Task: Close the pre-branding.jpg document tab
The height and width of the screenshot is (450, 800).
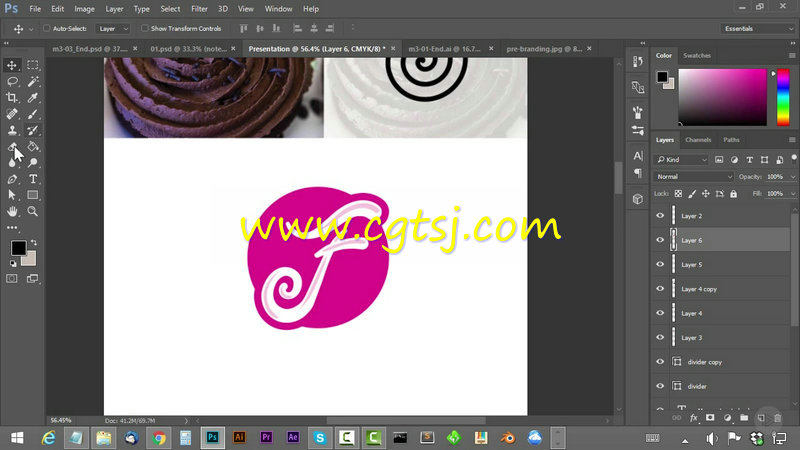Action: pyautogui.click(x=589, y=48)
